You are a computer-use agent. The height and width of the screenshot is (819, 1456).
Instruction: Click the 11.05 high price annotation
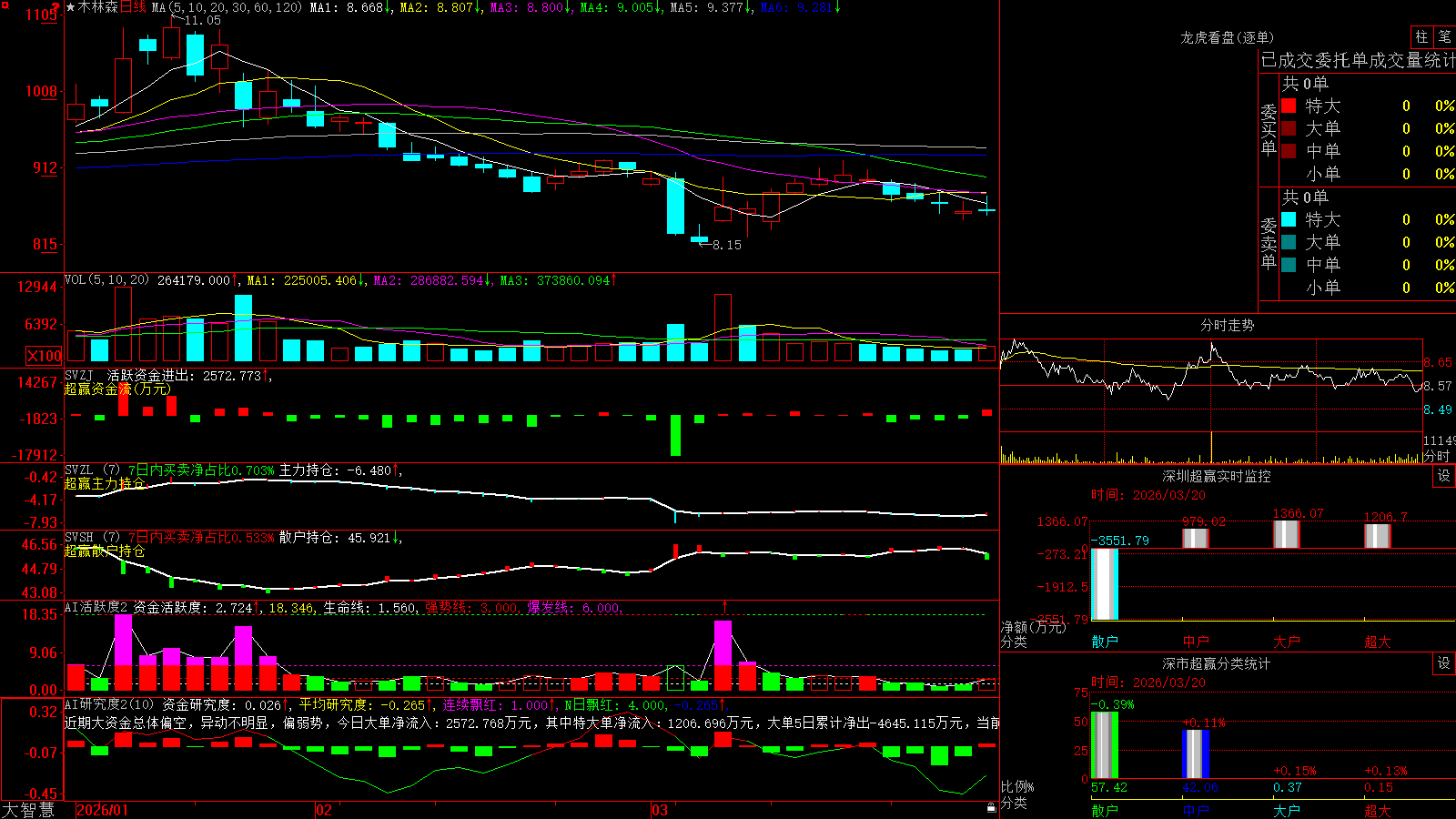(x=202, y=20)
